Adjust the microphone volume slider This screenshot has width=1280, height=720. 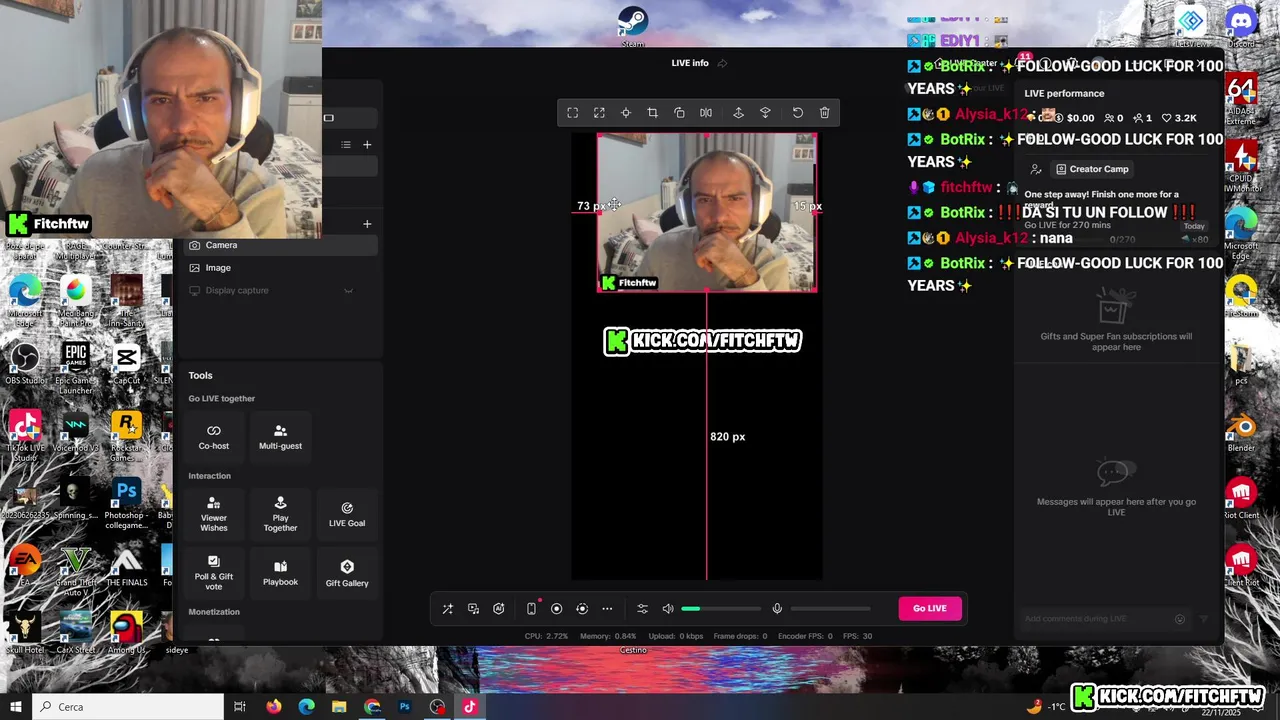pyautogui.click(x=830, y=609)
